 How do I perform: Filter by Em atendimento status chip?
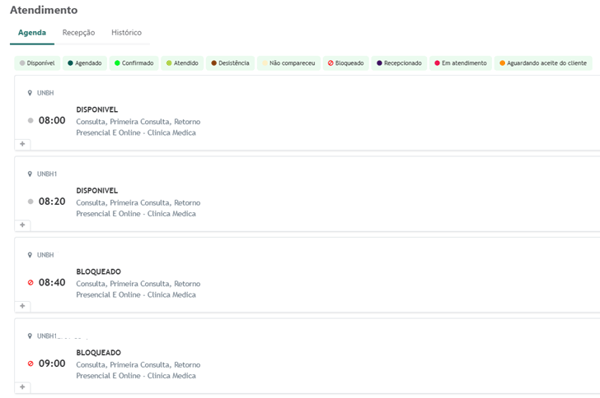461,63
